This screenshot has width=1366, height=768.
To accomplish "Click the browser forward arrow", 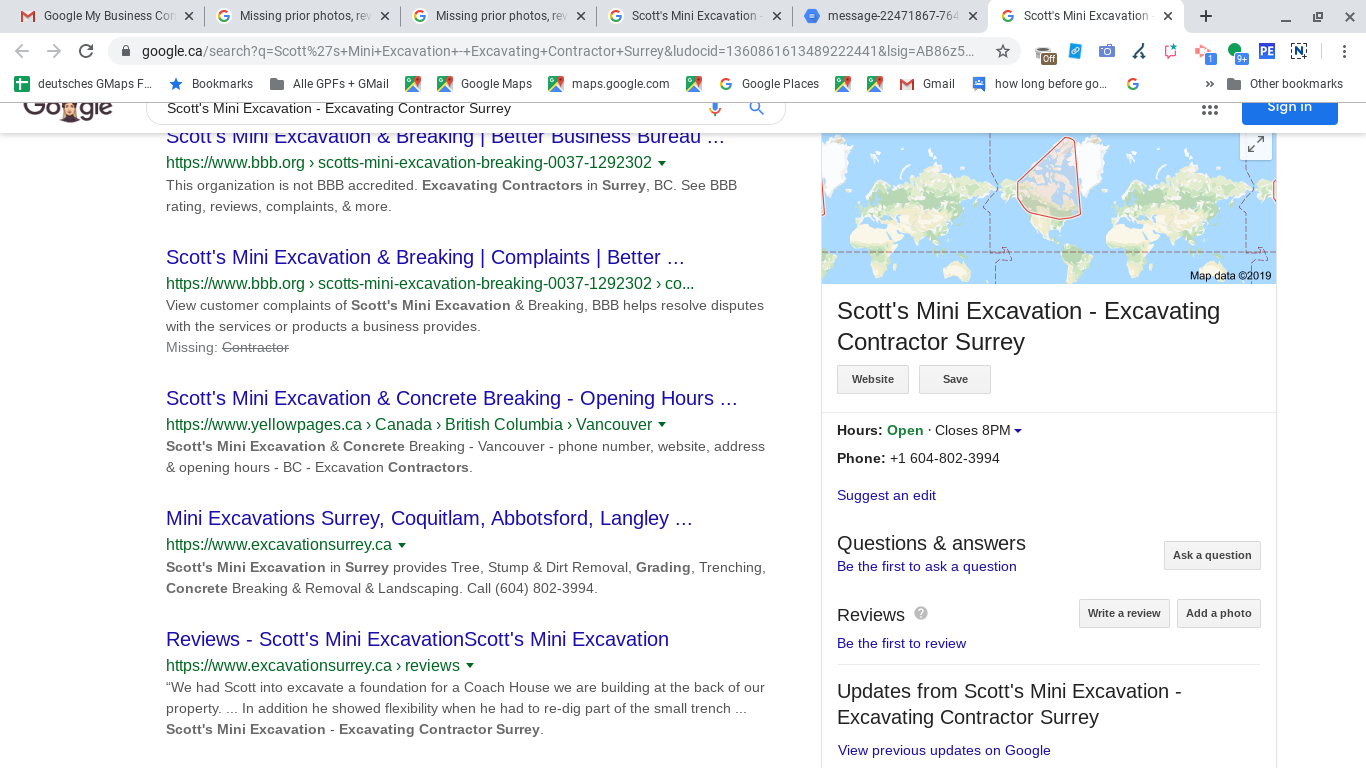I will tap(54, 51).
